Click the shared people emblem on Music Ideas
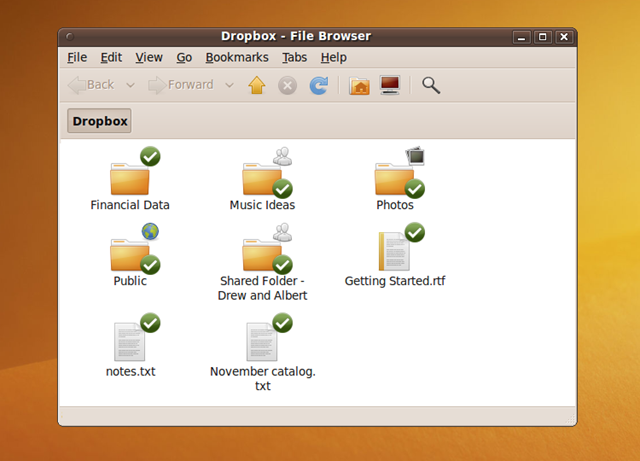 click(x=282, y=156)
